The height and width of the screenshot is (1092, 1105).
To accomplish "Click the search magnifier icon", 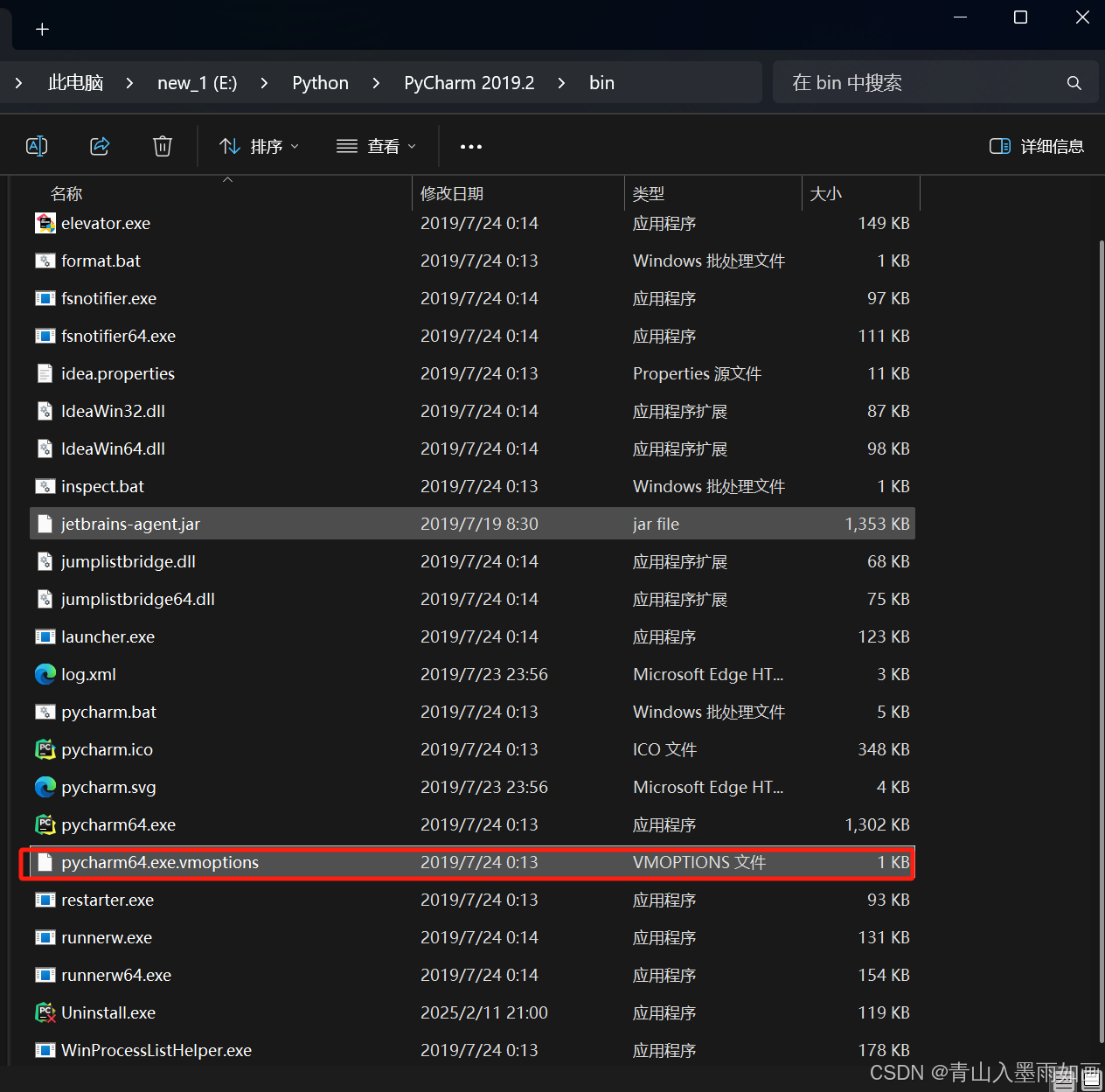I will pyautogui.click(x=1074, y=83).
